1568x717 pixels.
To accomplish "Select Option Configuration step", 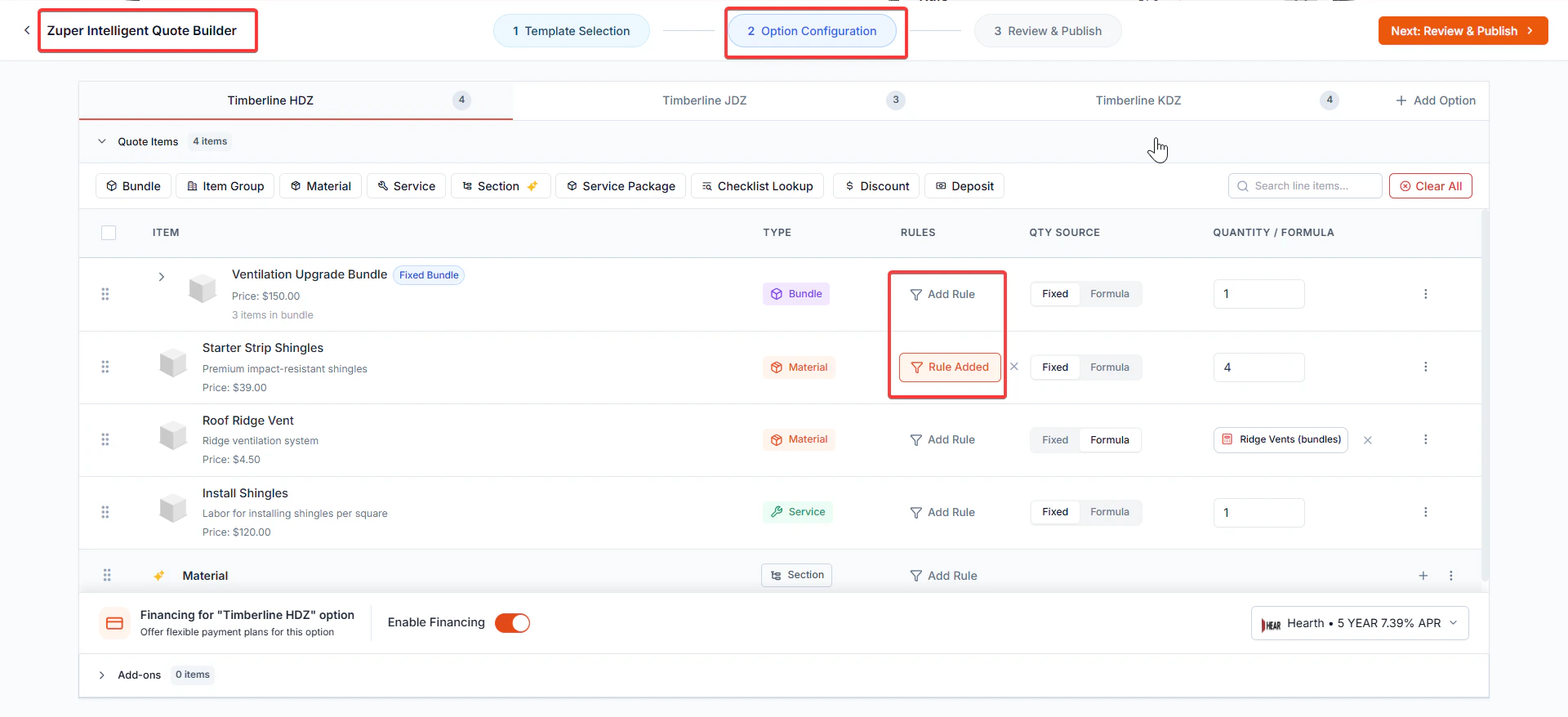I will [x=812, y=31].
